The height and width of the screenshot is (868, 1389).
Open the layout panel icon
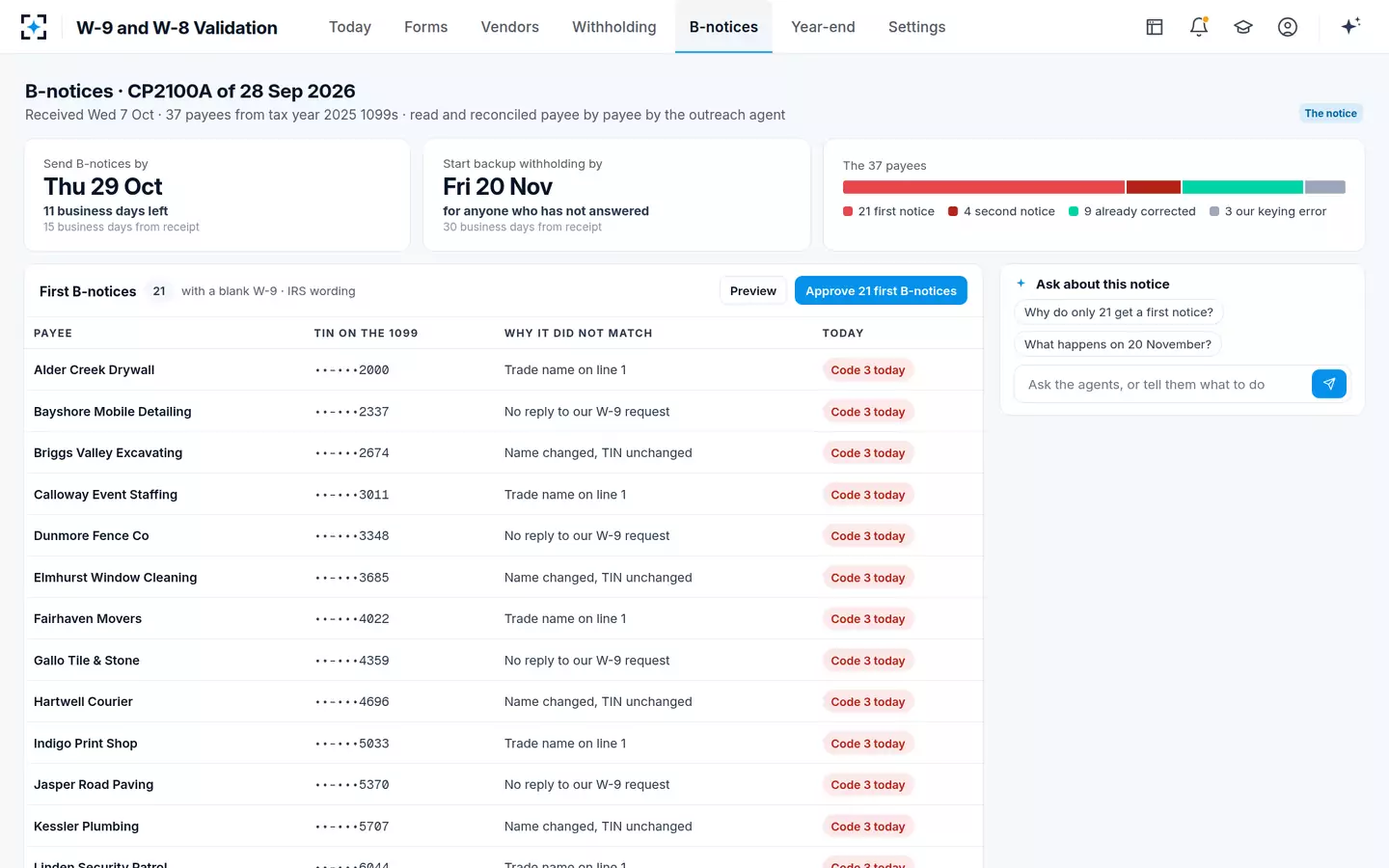[1155, 27]
